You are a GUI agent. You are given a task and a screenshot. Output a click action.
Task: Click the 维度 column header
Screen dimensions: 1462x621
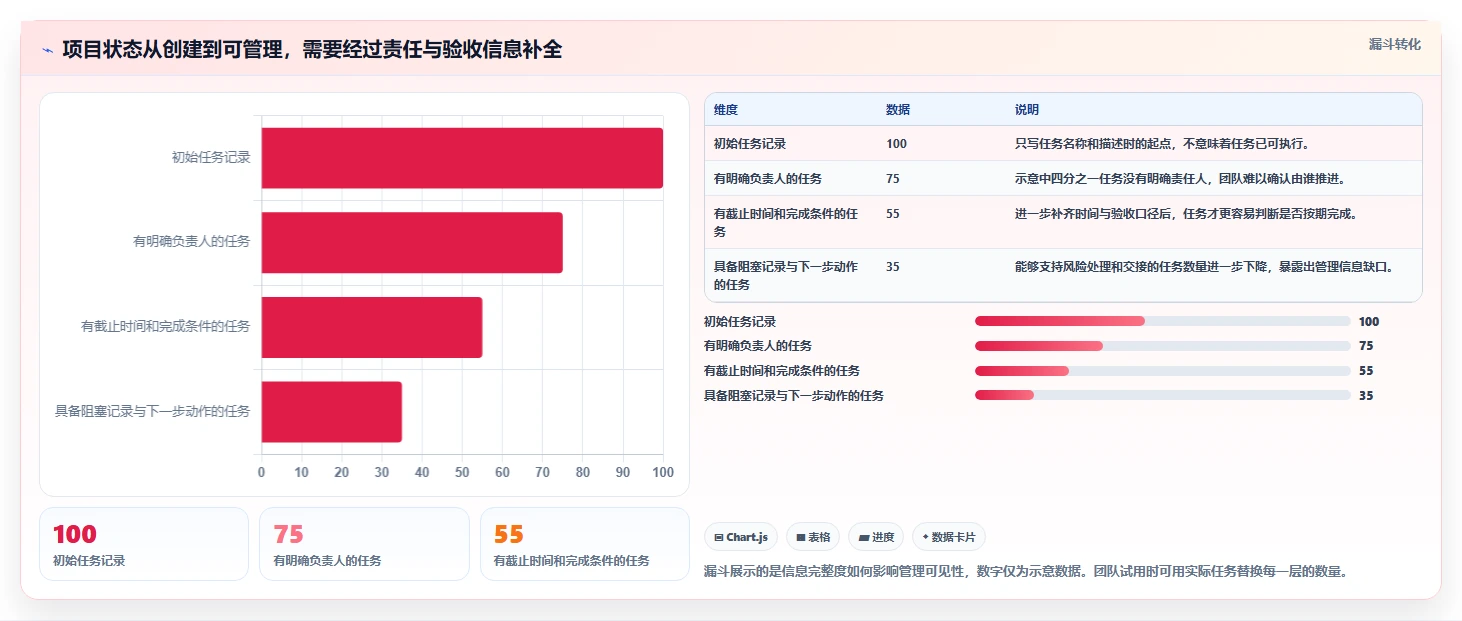point(726,110)
